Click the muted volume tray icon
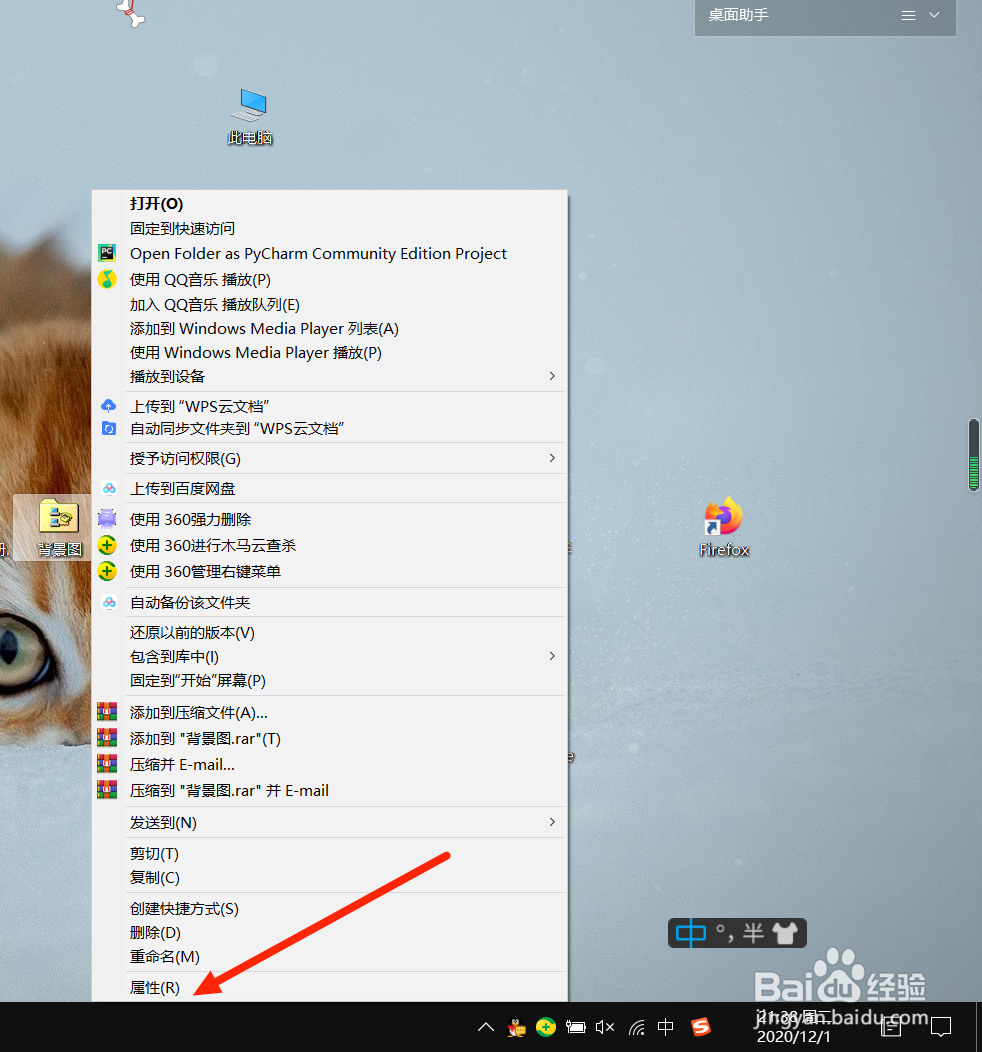 [x=605, y=1027]
